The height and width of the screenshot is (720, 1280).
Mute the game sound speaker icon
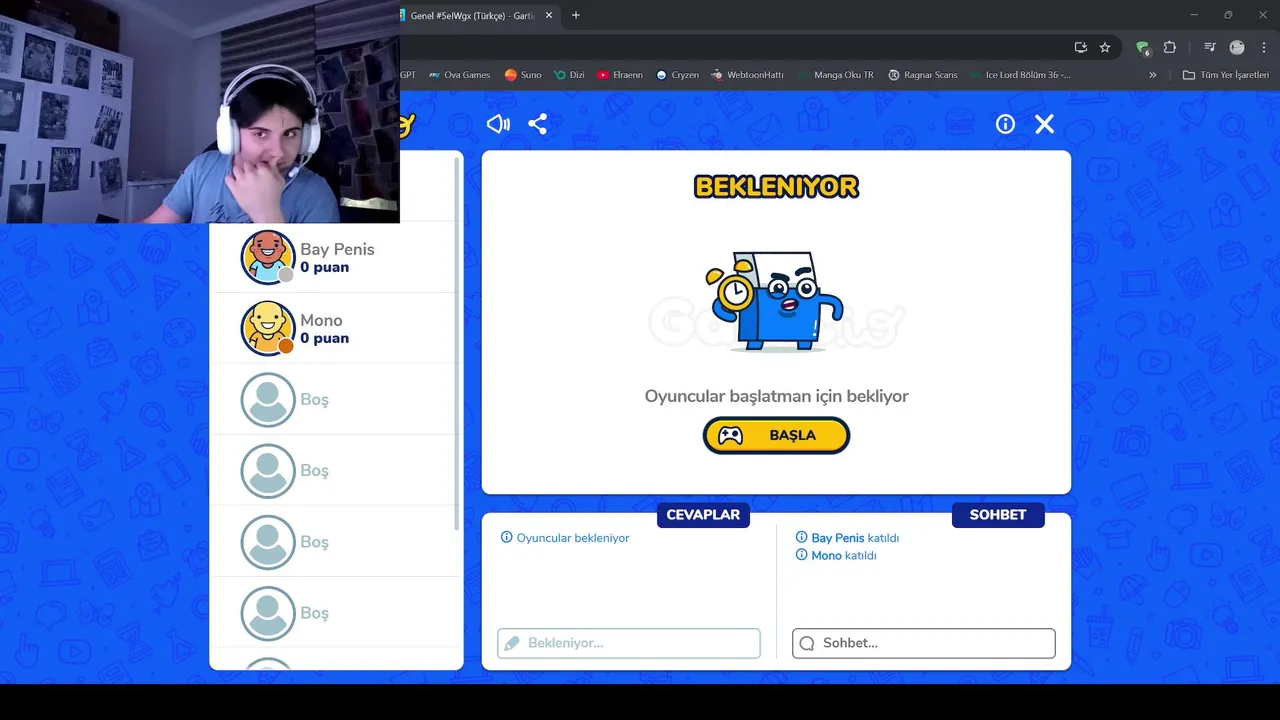(498, 124)
